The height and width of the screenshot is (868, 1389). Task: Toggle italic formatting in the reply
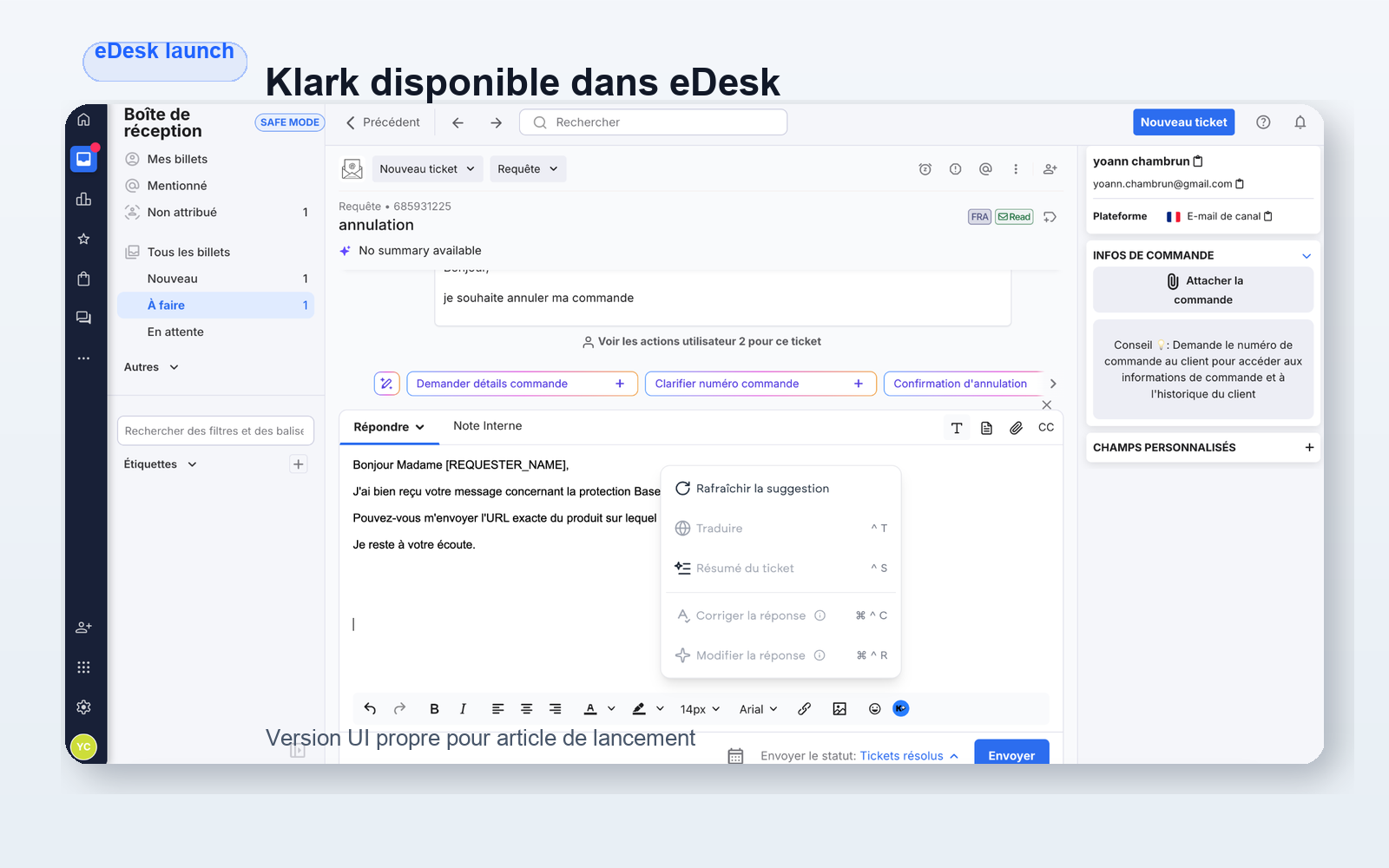click(x=463, y=708)
